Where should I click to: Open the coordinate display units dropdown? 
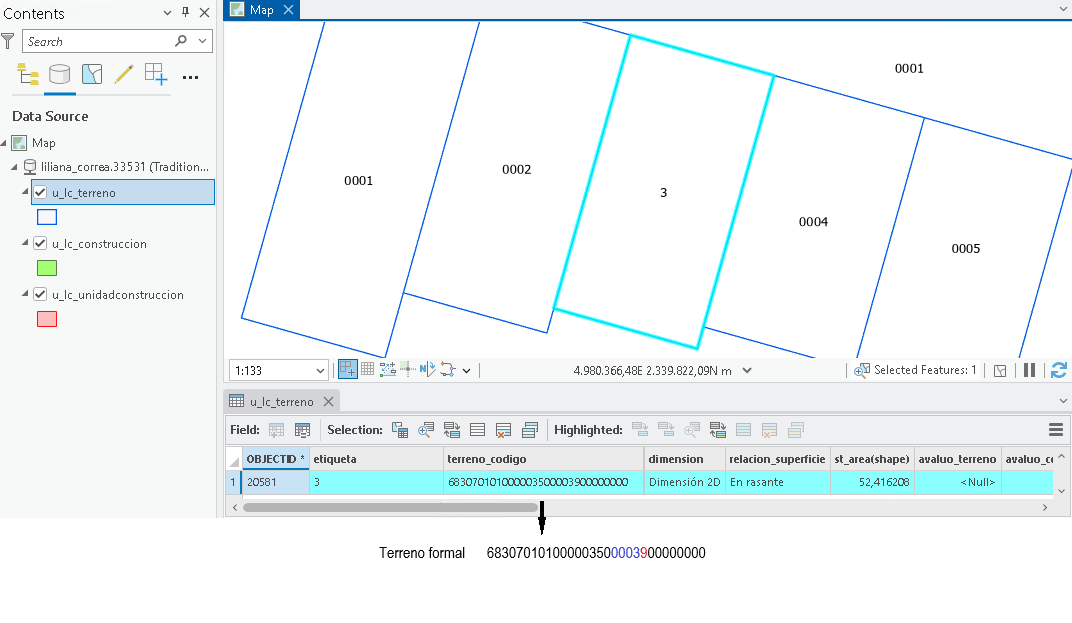click(747, 371)
